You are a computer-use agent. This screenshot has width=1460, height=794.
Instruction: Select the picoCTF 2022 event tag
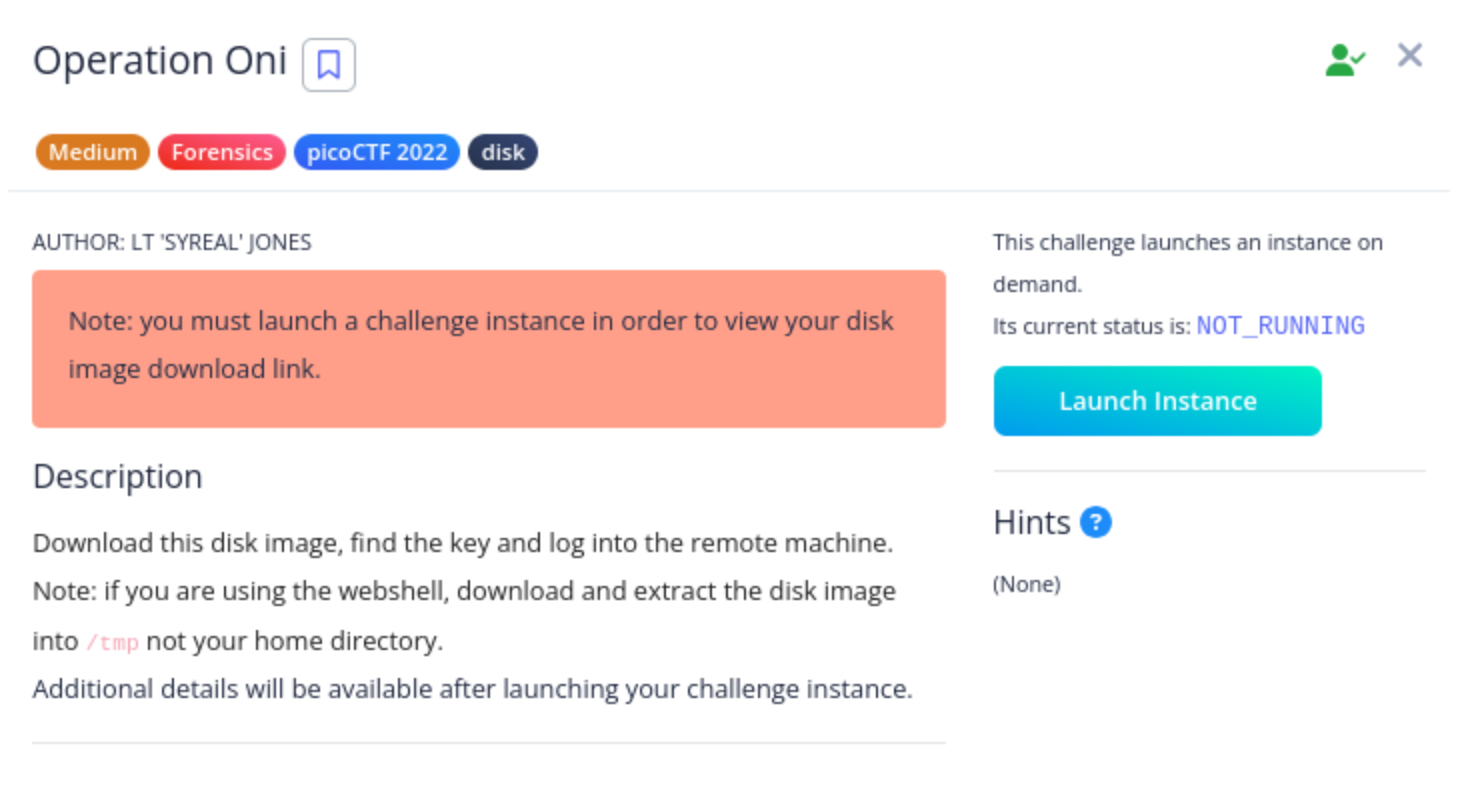pyautogui.click(x=377, y=152)
